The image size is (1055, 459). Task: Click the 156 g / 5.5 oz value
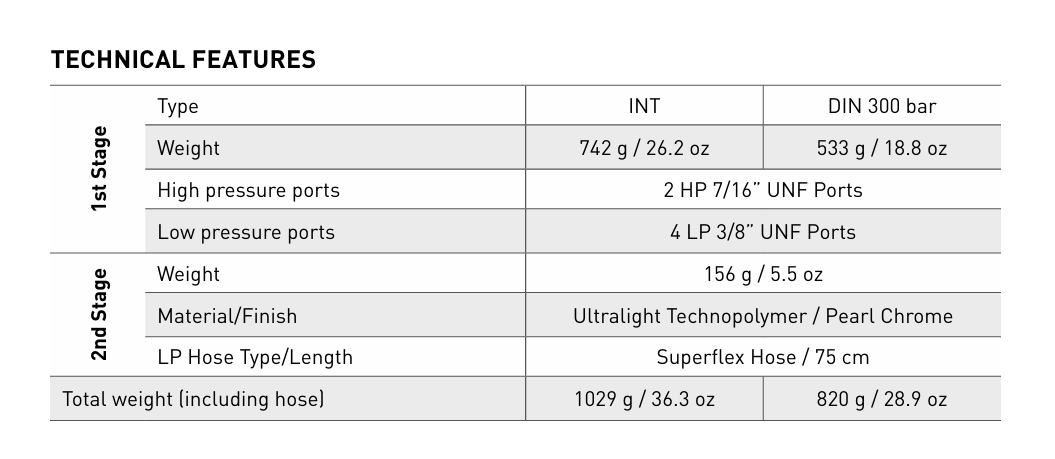click(x=763, y=274)
